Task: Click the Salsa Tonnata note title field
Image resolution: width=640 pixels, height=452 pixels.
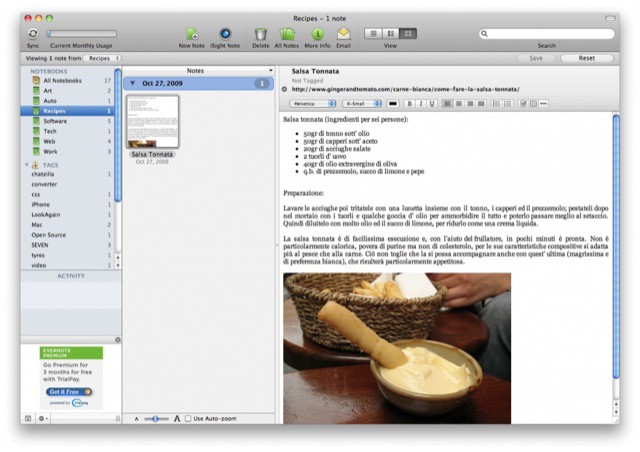Action: click(315, 71)
